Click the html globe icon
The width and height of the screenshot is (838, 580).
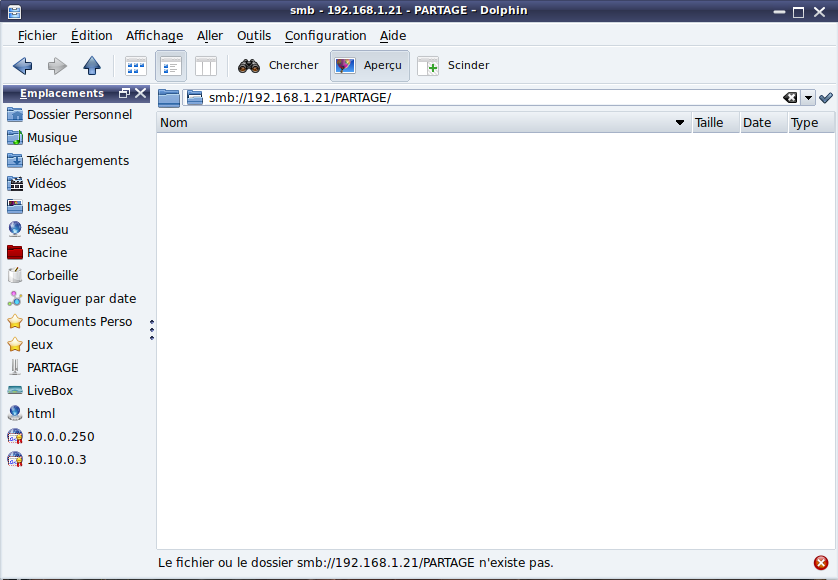[15, 413]
